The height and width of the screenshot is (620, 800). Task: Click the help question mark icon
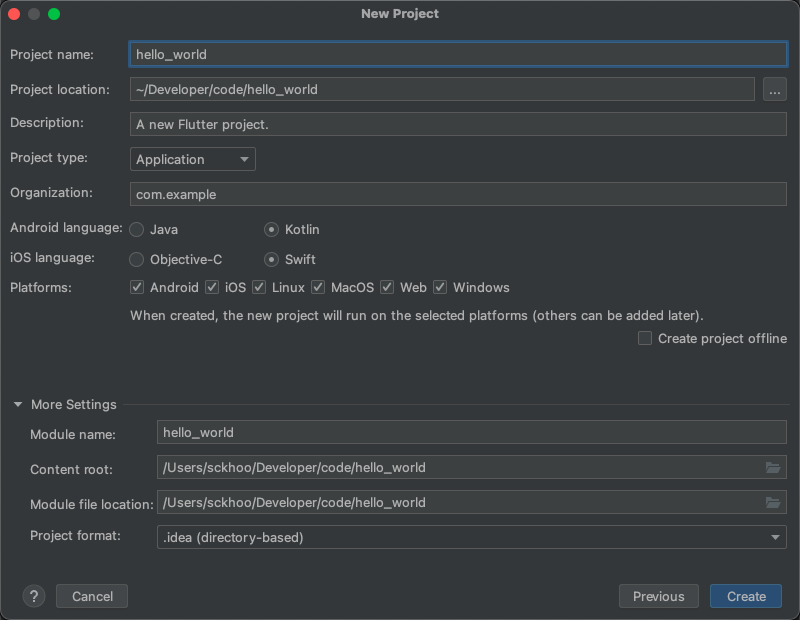(34, 596)
